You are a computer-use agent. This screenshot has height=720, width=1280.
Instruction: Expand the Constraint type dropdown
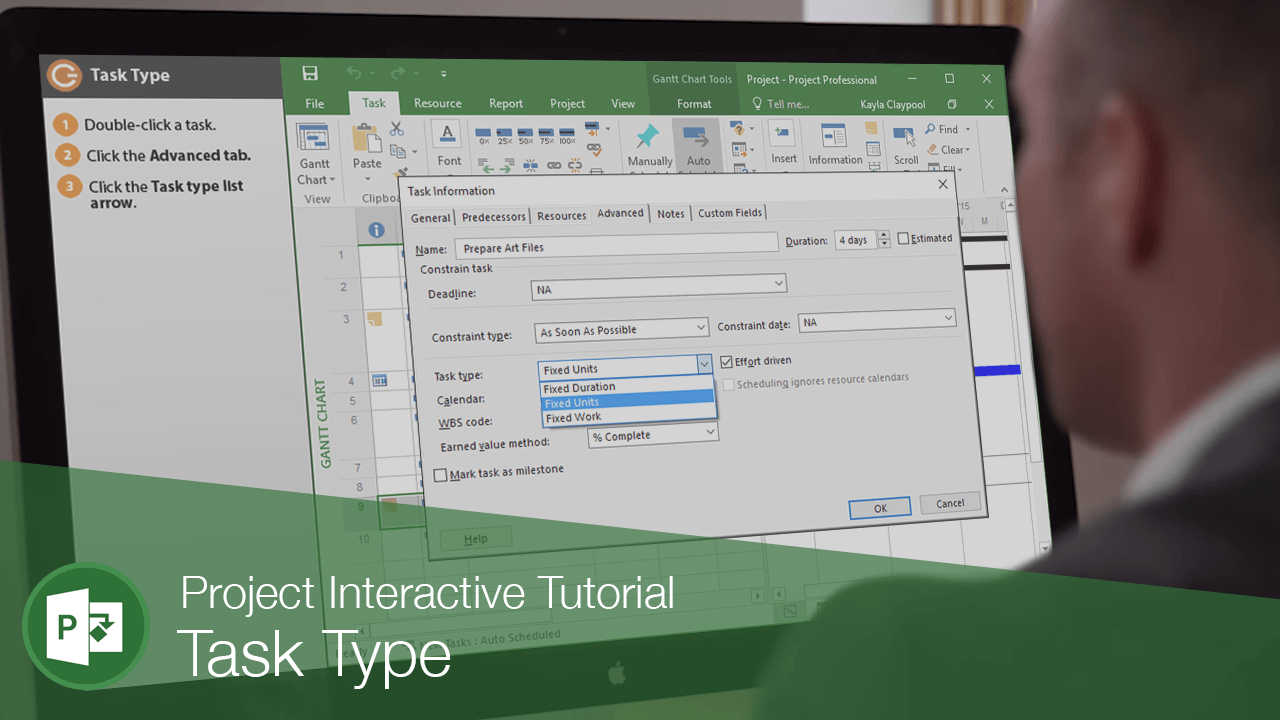(x=700, y=328)
